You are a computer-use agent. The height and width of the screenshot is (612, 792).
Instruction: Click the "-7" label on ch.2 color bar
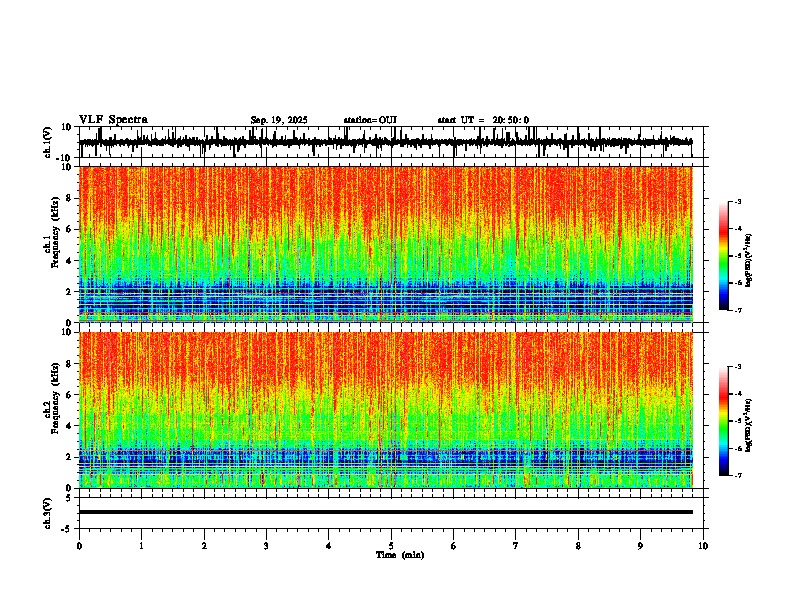point(738,476)
